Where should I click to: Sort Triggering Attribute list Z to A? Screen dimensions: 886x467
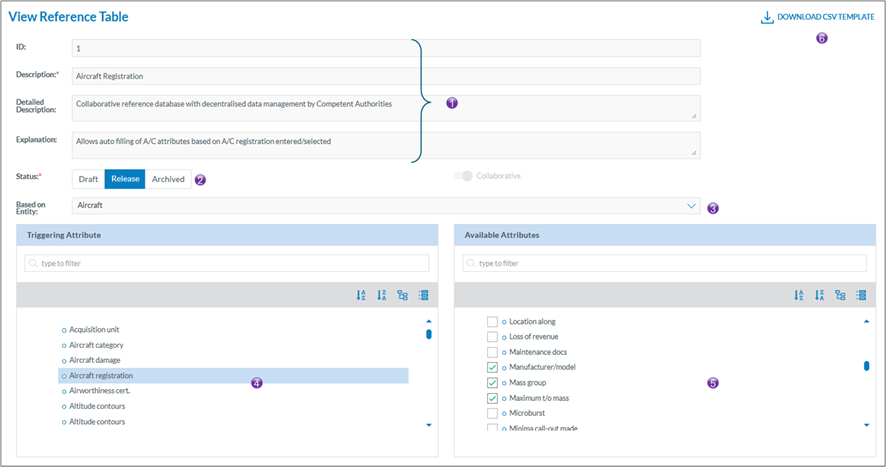point(382,295)
